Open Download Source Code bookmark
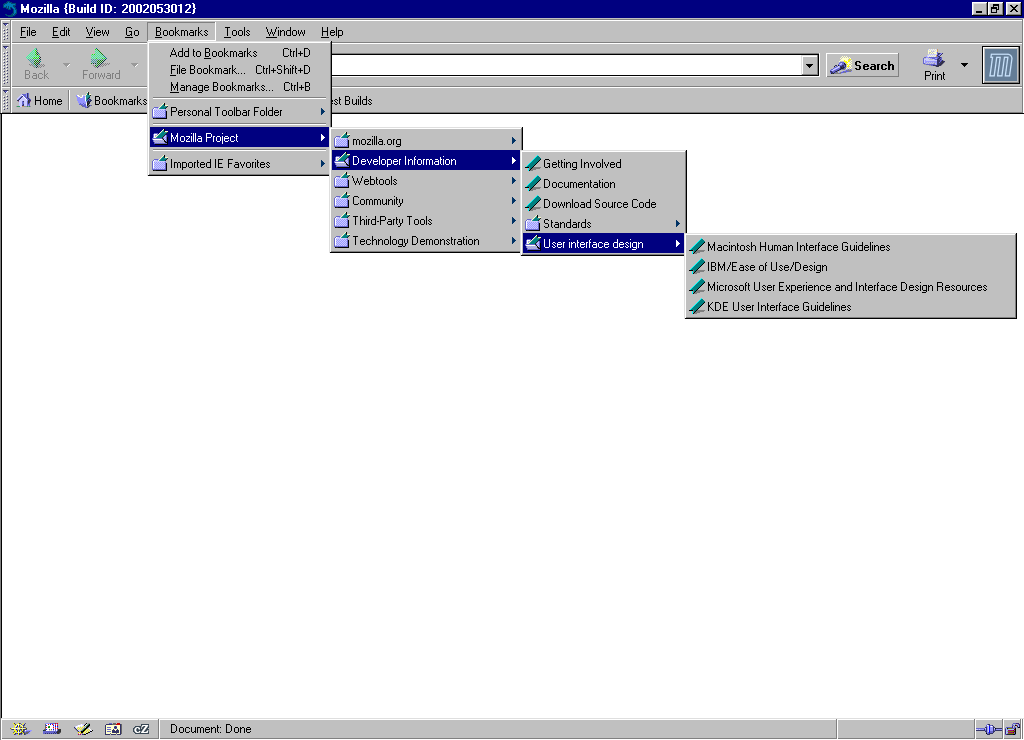This screenshot has width=1024, height=740. (x=603, y=204)
